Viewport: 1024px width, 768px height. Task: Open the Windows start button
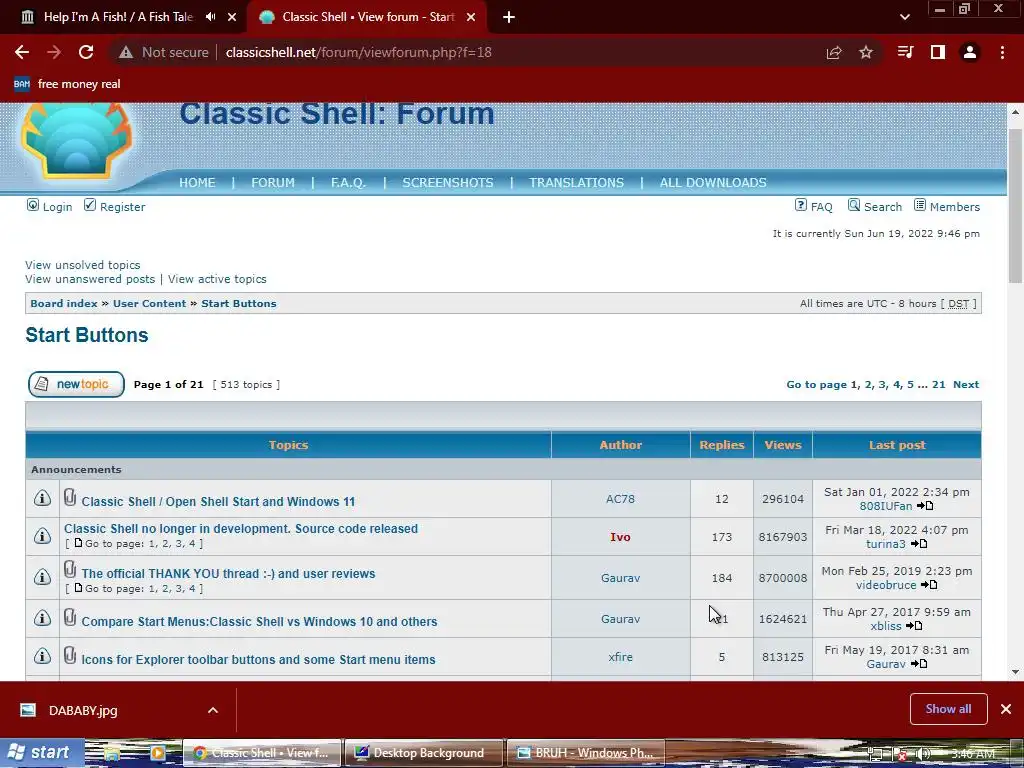pyautogui.click(x=40, y=753)
